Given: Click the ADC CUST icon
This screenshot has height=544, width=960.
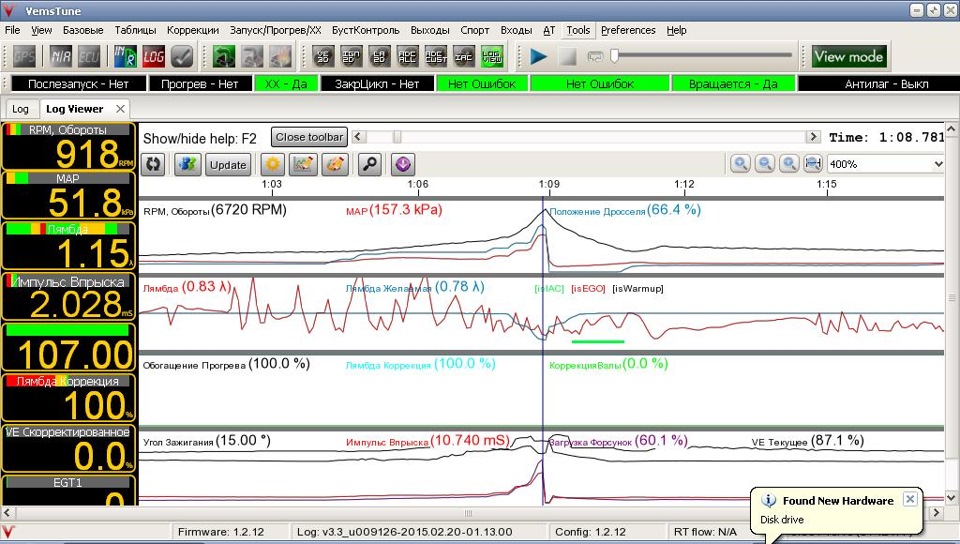Looking at the screenshot, I should click(436, 57).
